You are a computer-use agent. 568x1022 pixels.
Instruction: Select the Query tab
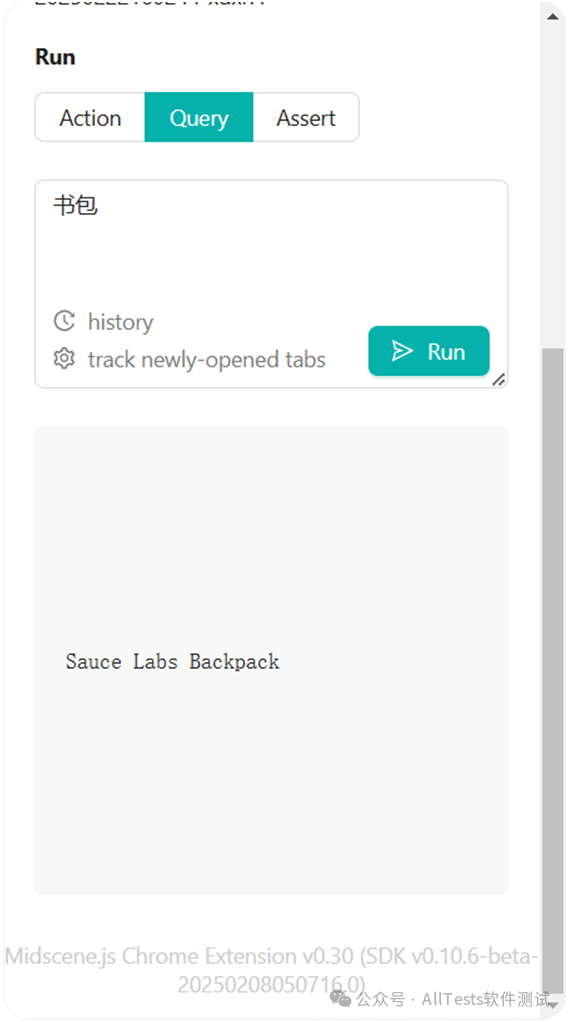199,117
